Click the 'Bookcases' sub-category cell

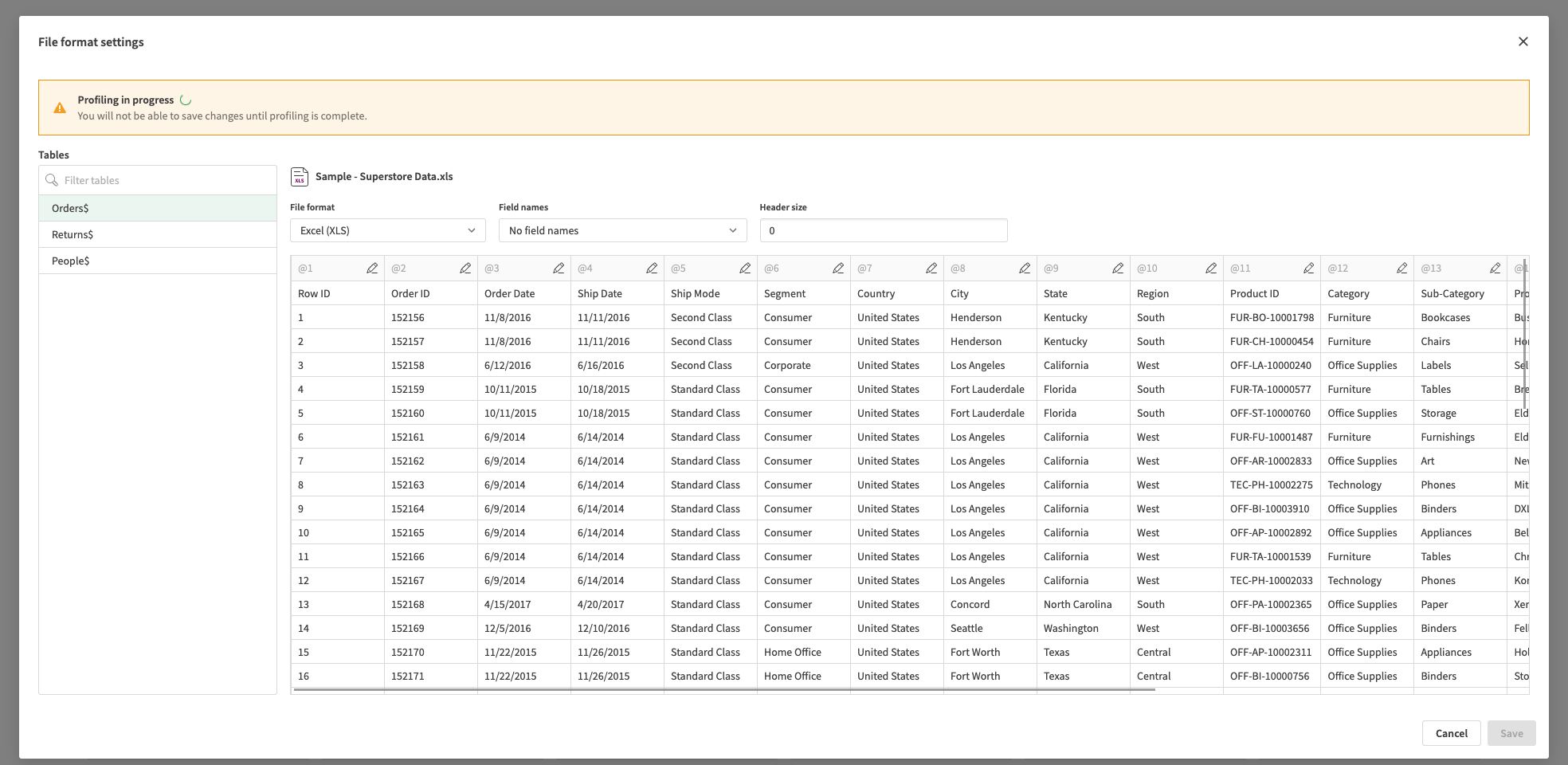click(1460, 317)
